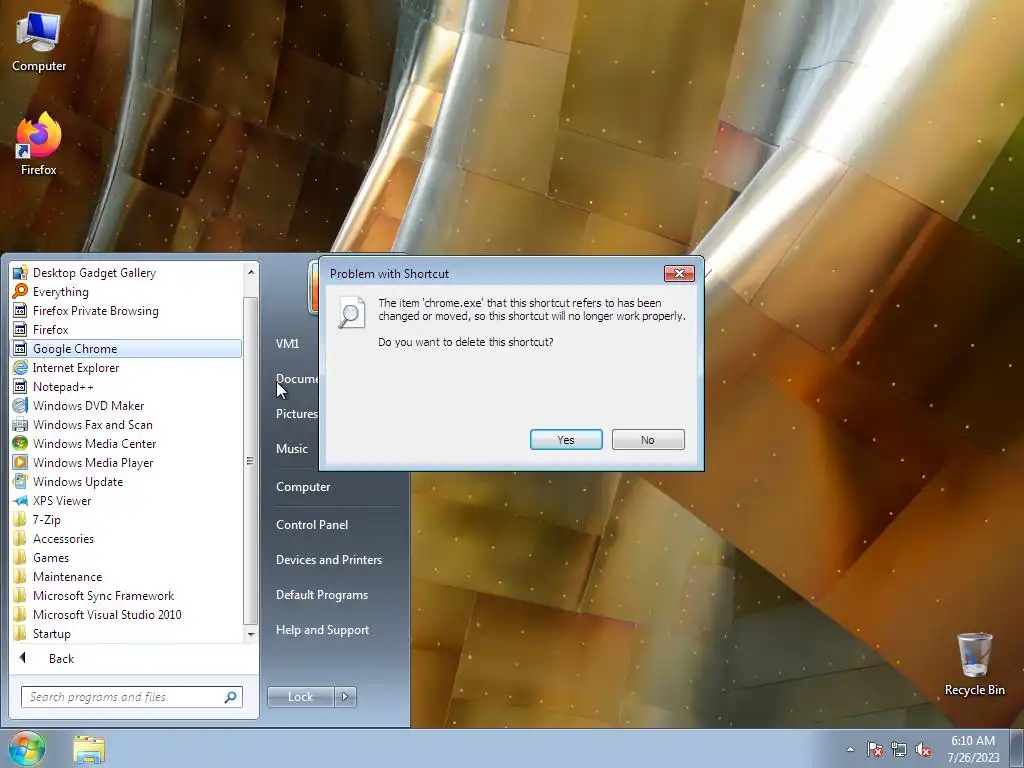Click Yes to delete the shortcut
1024x768 pixels.
coord(566,440)
